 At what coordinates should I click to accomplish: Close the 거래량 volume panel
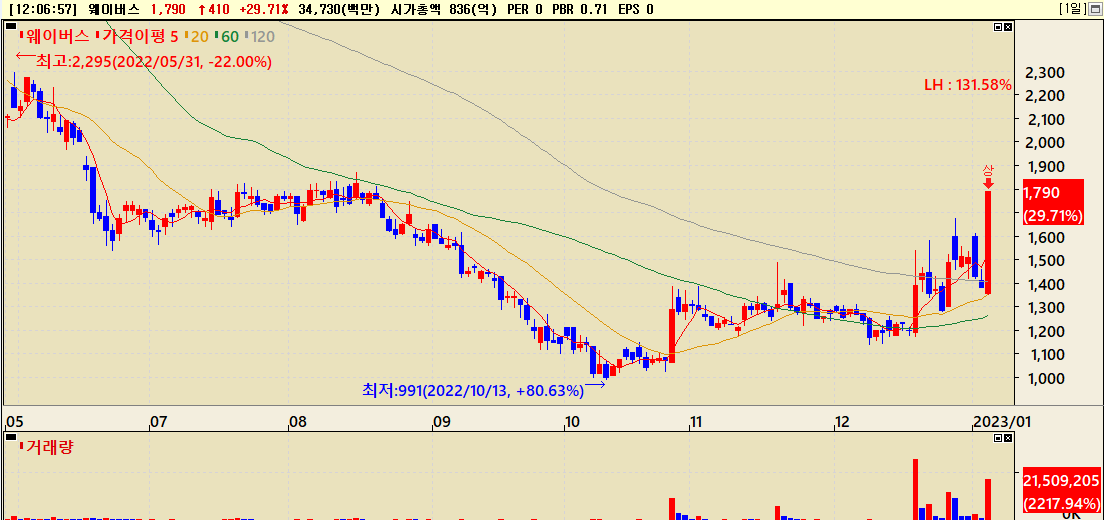coord(1008,438)
